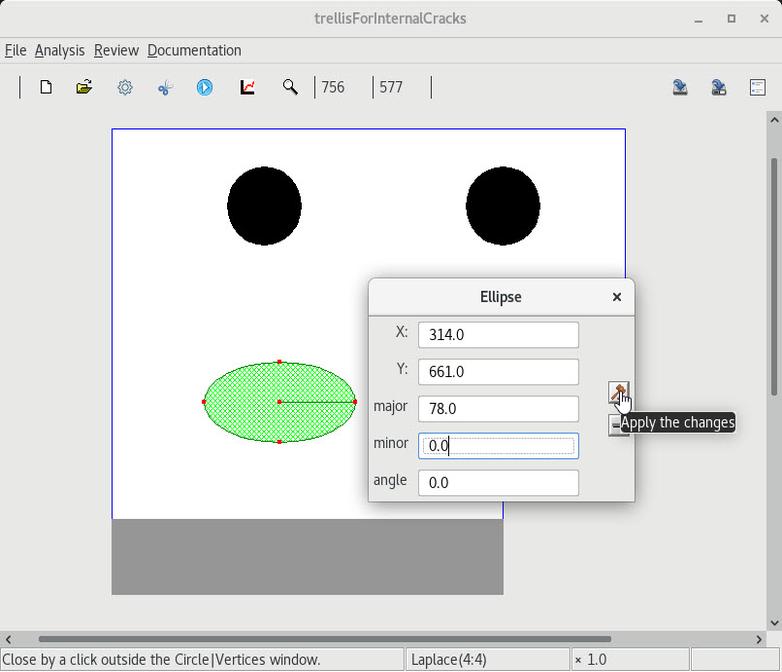The height and width of the screenshot is (672, 782).
Task: Open a file with the folder icon
Action: tap(84, 88)
